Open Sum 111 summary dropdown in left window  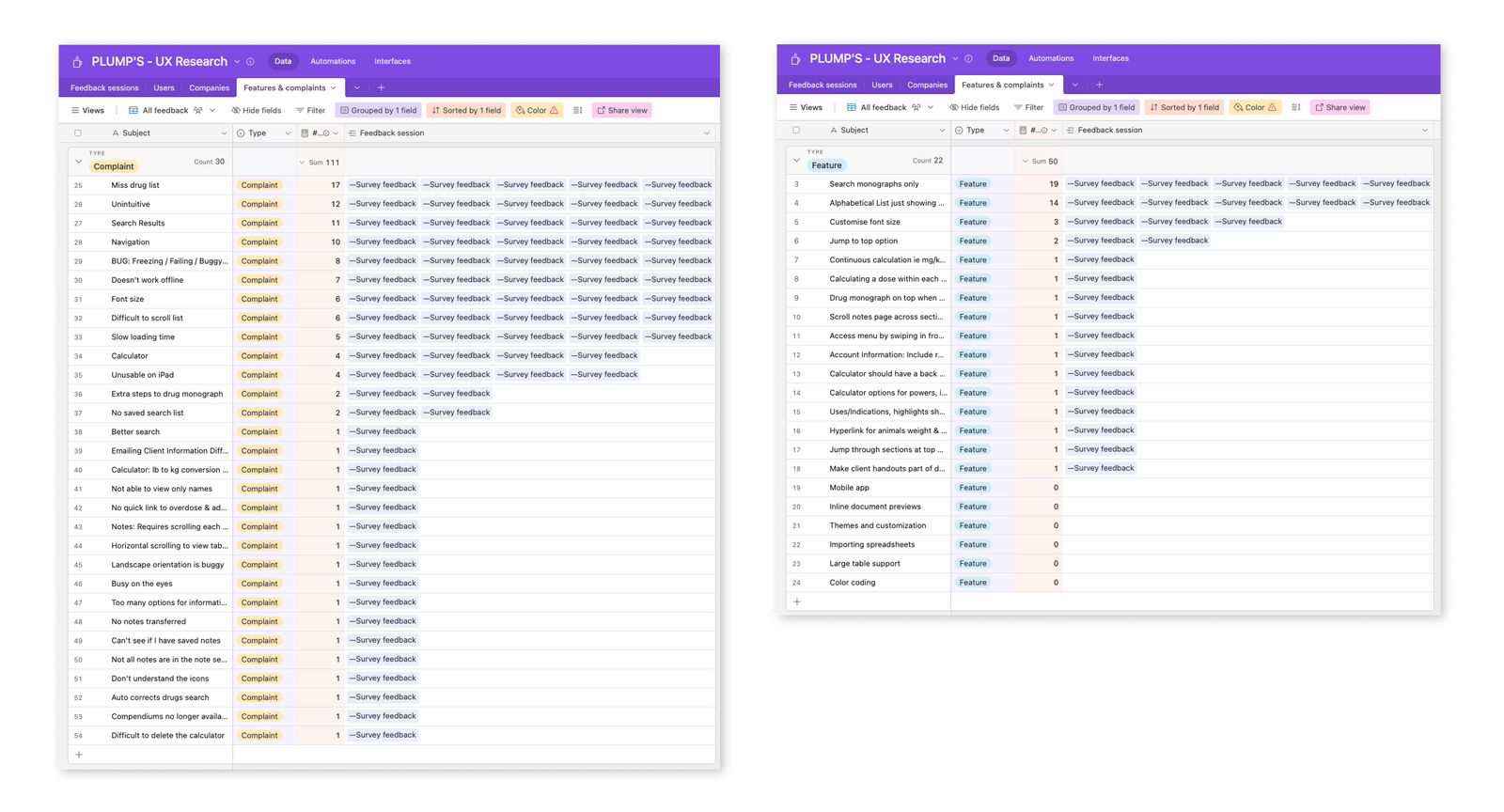tap(320, 163)
